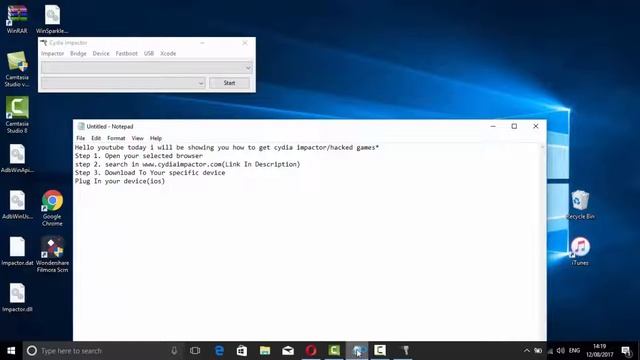Open Wondershare Filmora Scrn shortcut
The image size is (640, 360).
pos(52,254)
